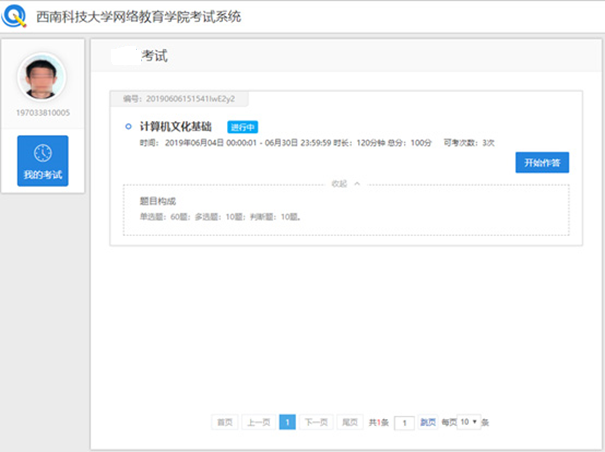605x452 pixels.
Task: Click the page number input field
Action: click(x=405, y=423)
